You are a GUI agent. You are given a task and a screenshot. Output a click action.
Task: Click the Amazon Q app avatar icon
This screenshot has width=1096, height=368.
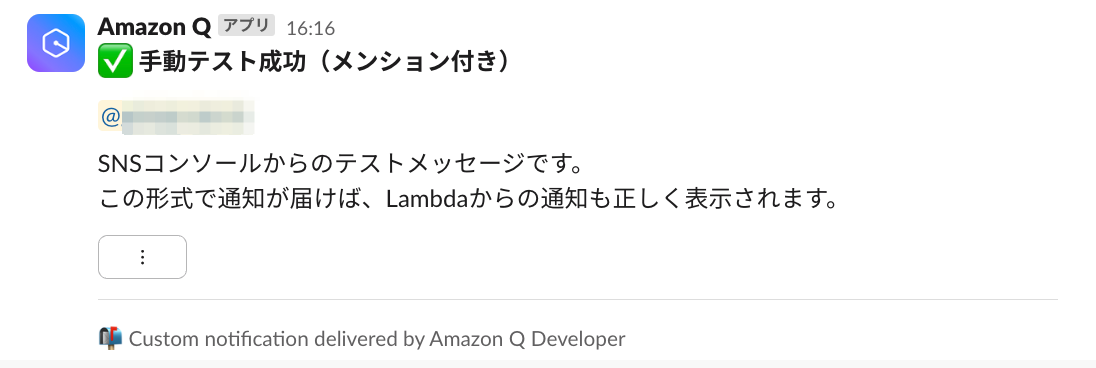tap(56, 43)
